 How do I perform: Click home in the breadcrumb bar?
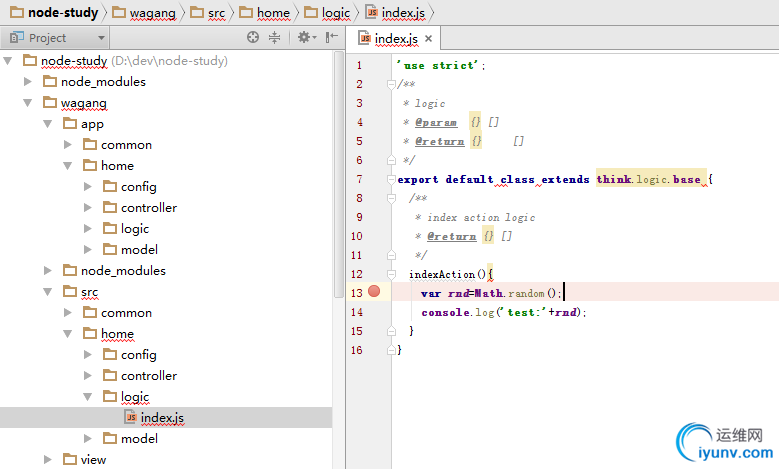coord(264,12)
